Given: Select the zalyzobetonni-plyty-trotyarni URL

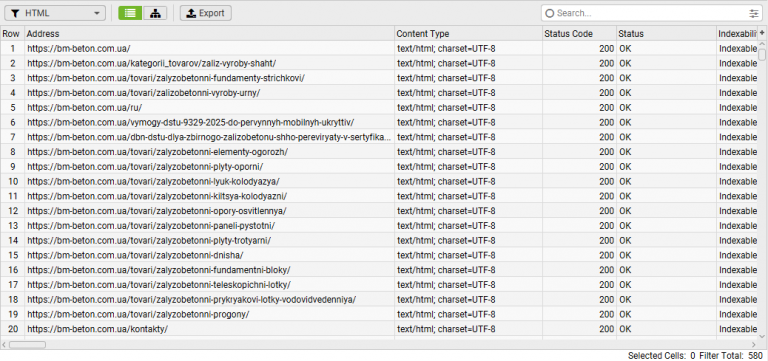Looking at the screenshot, I should (x=149, y=240).
